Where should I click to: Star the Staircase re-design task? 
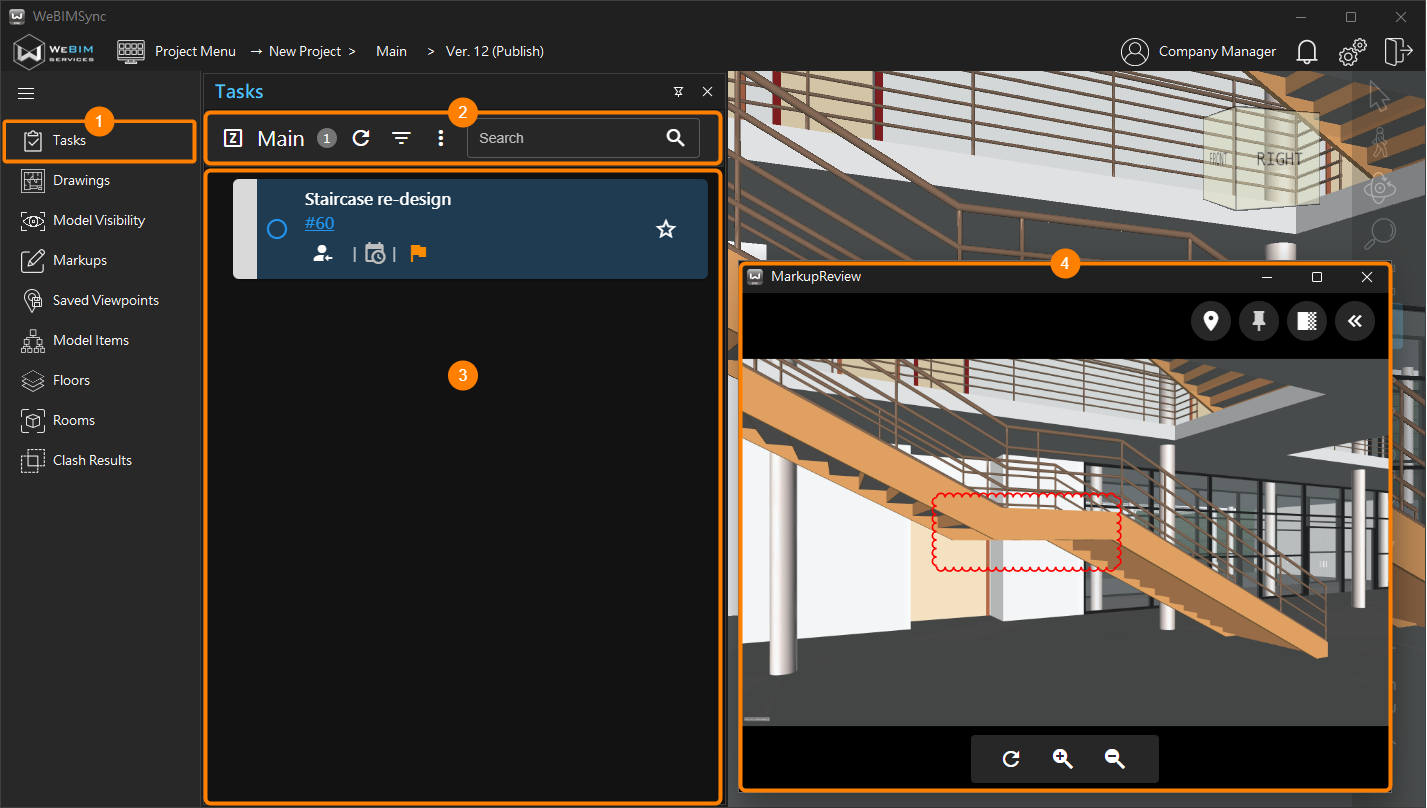tap(666, 229)
